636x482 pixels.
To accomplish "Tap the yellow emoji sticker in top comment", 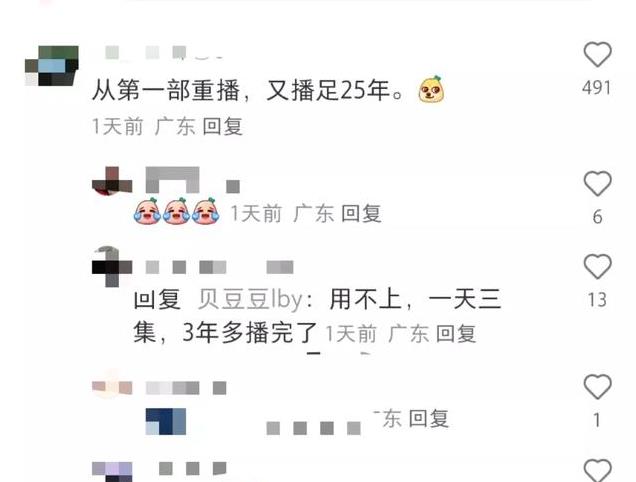I will pos(431,89).
